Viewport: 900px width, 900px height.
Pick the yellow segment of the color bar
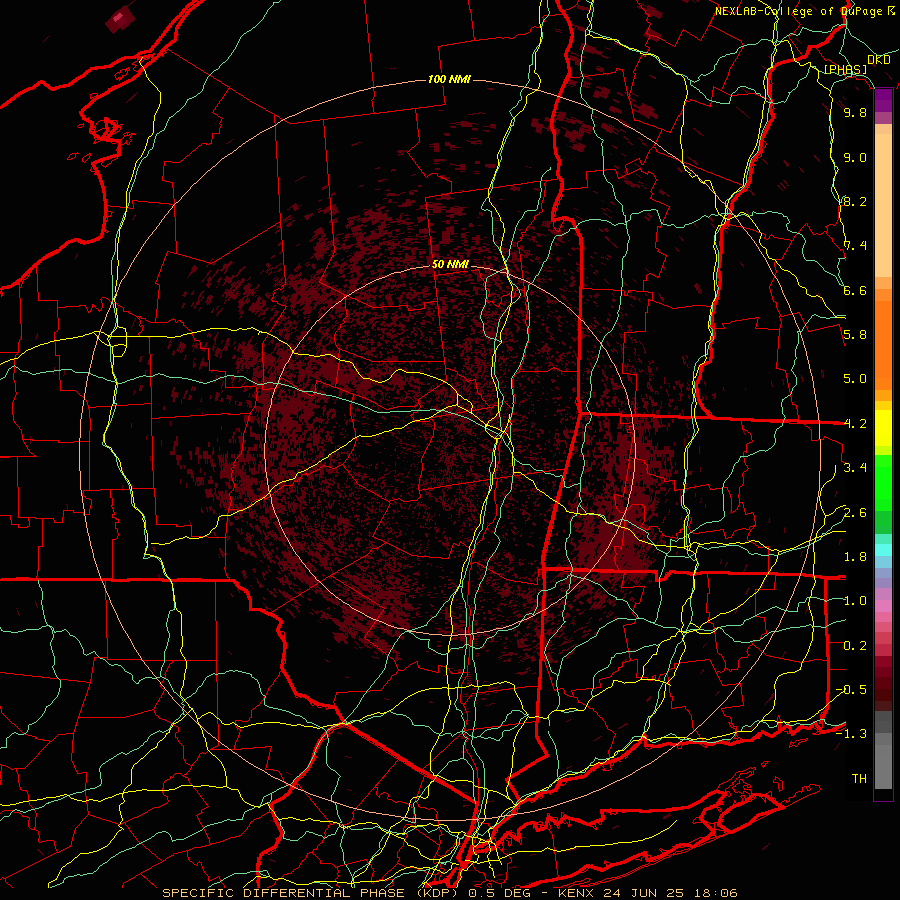click(x=883, y=428)
